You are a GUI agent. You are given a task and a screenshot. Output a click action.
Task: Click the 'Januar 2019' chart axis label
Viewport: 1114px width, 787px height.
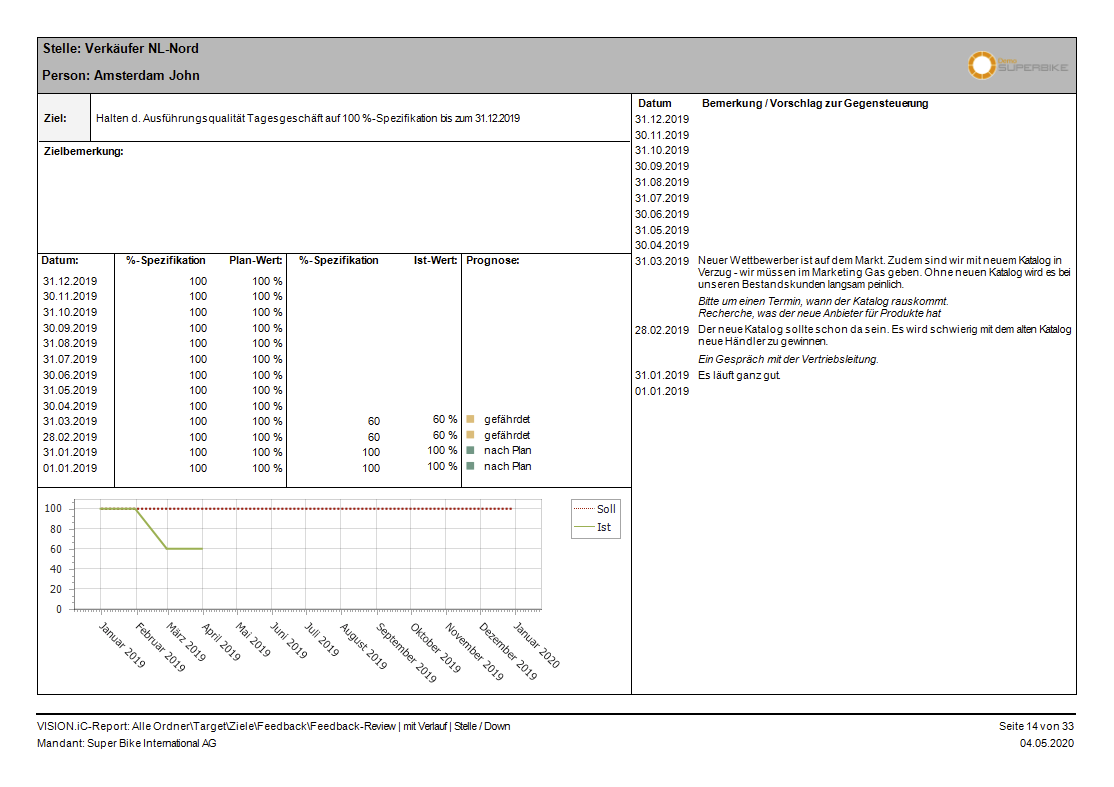pos(121,645)
